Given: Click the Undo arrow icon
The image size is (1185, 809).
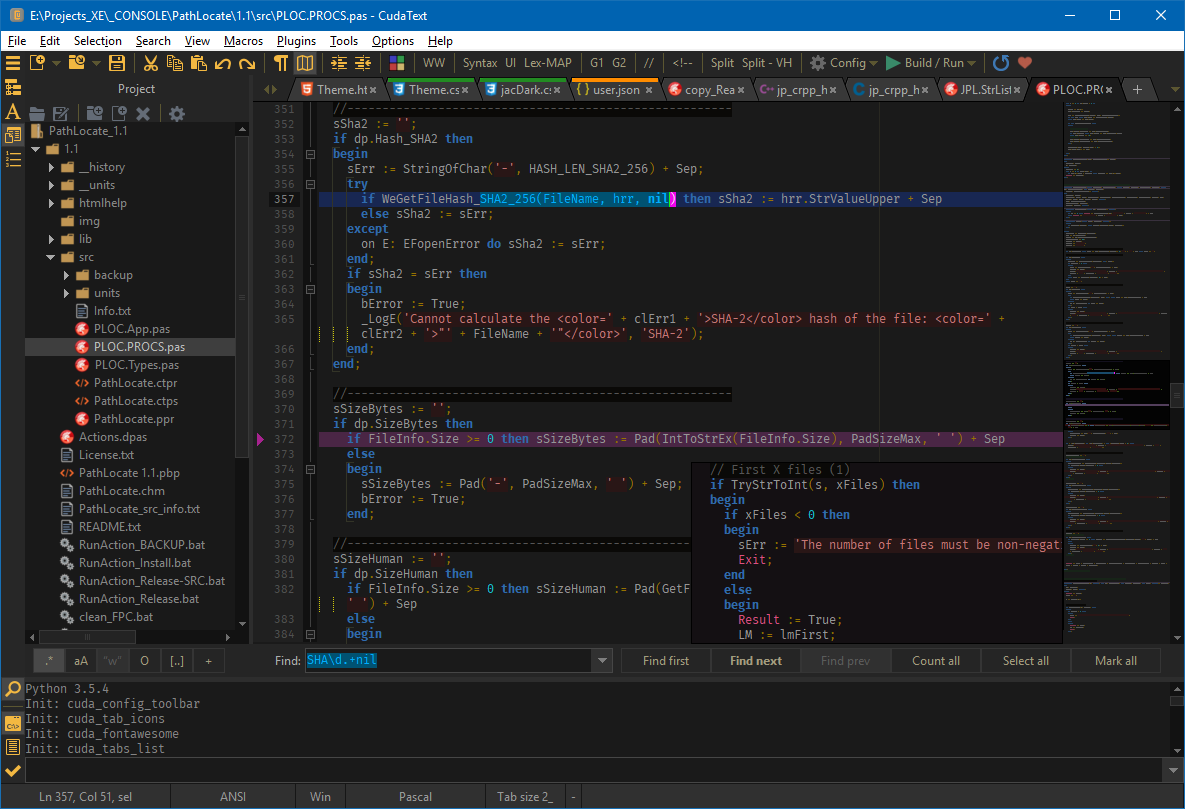Looking at the screenshot, I should pyautogui.click(x=222, y=63).
